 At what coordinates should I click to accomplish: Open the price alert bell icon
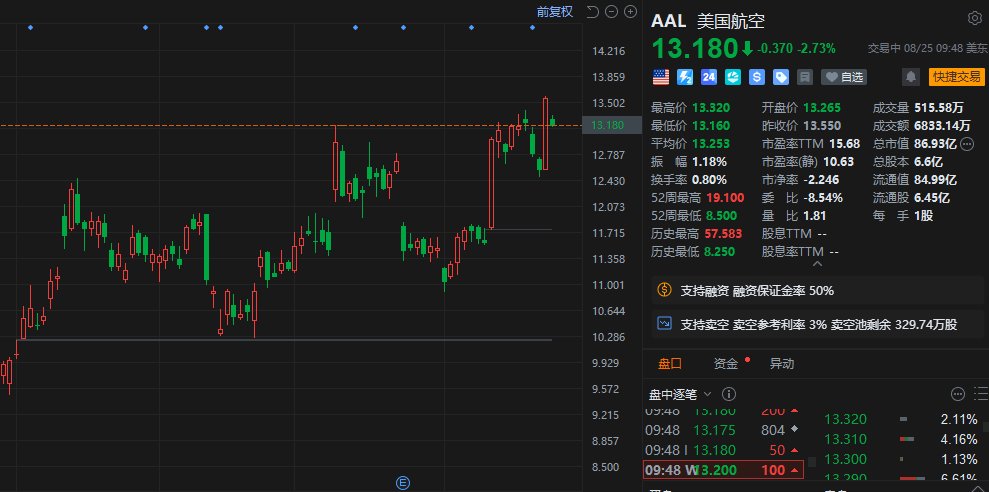[x=910, y=77]
